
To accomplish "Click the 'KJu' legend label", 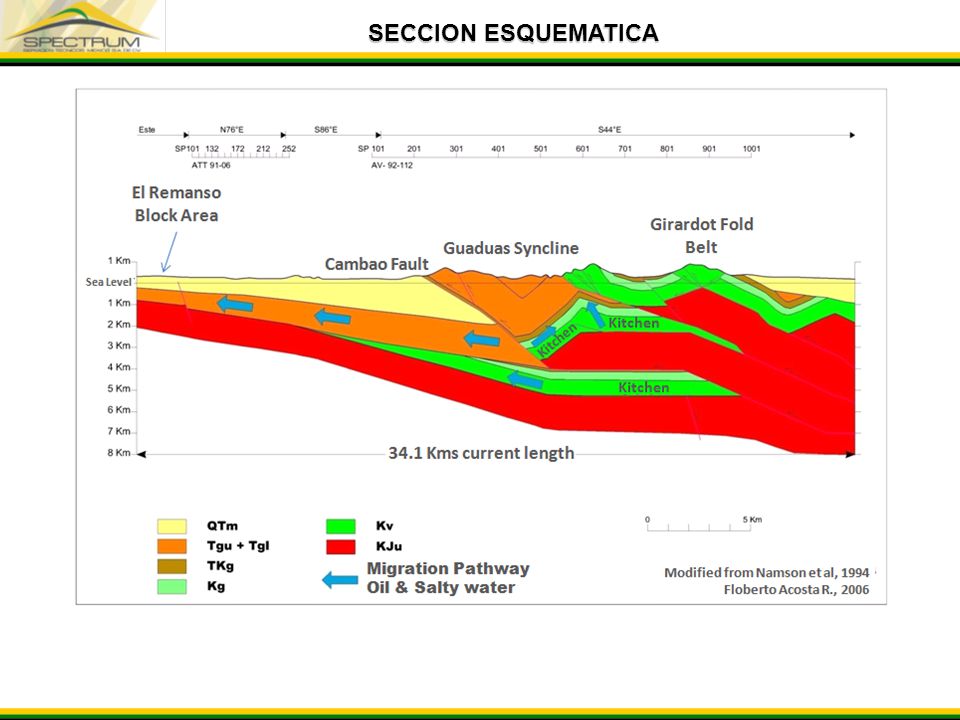I will click(x=389, y=546).
